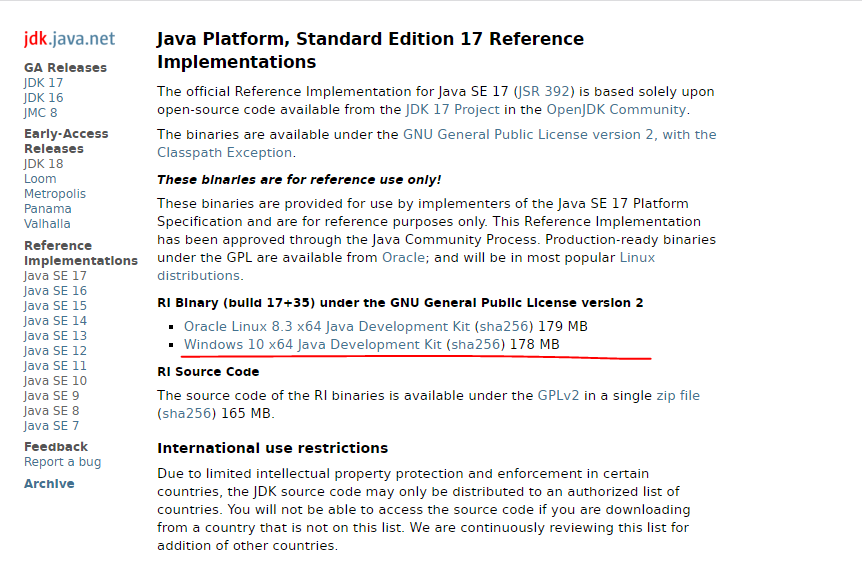Click the 'Feedback' sidebar heading

(56, 447)
